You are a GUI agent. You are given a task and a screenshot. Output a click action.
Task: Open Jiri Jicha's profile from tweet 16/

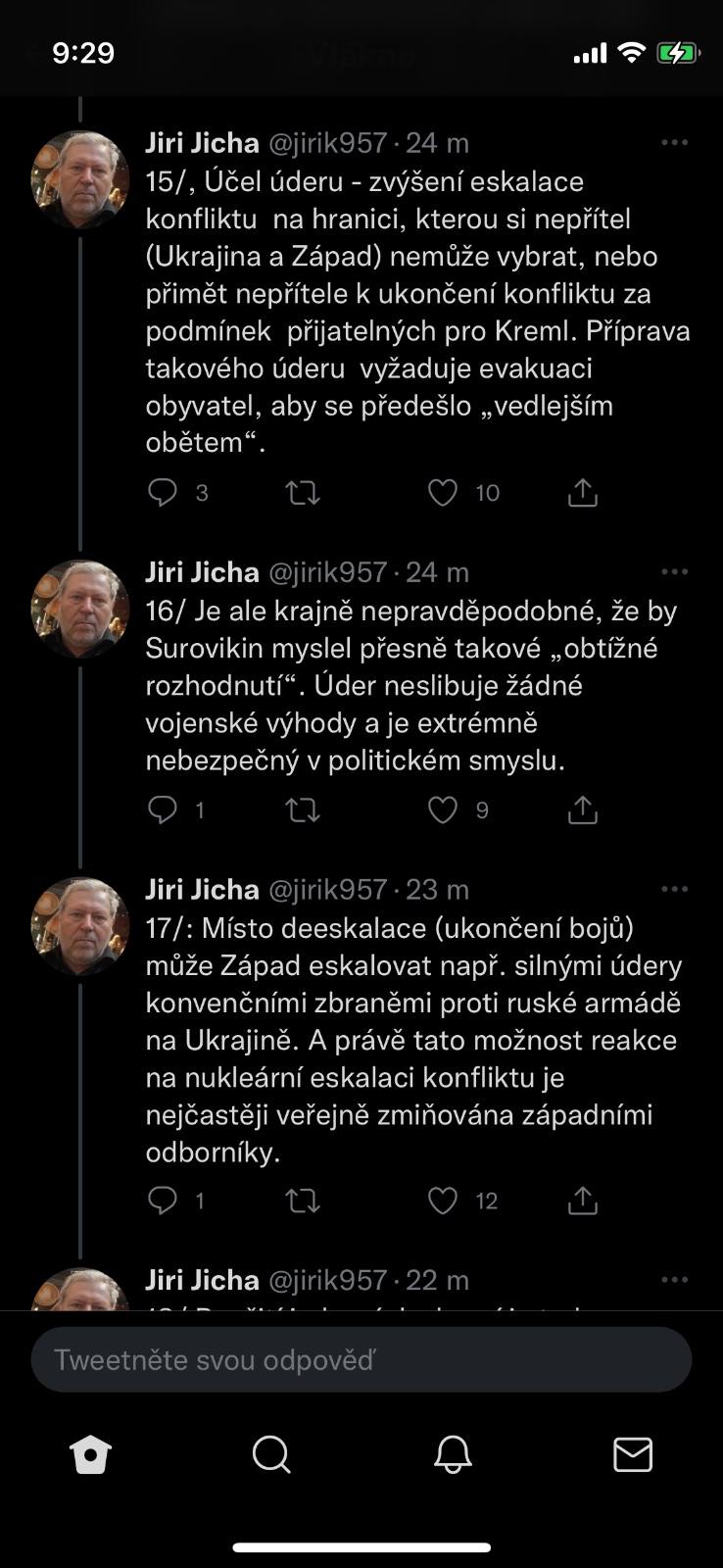click(80, 610)
